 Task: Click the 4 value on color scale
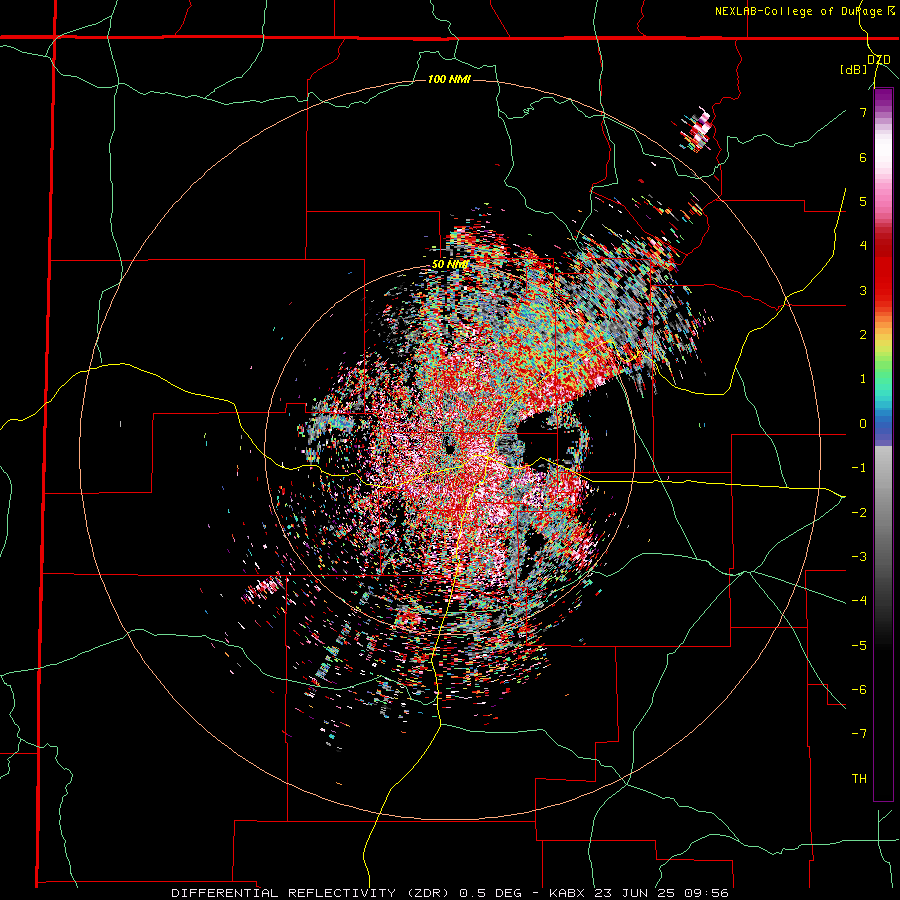[x=863, y=246]
